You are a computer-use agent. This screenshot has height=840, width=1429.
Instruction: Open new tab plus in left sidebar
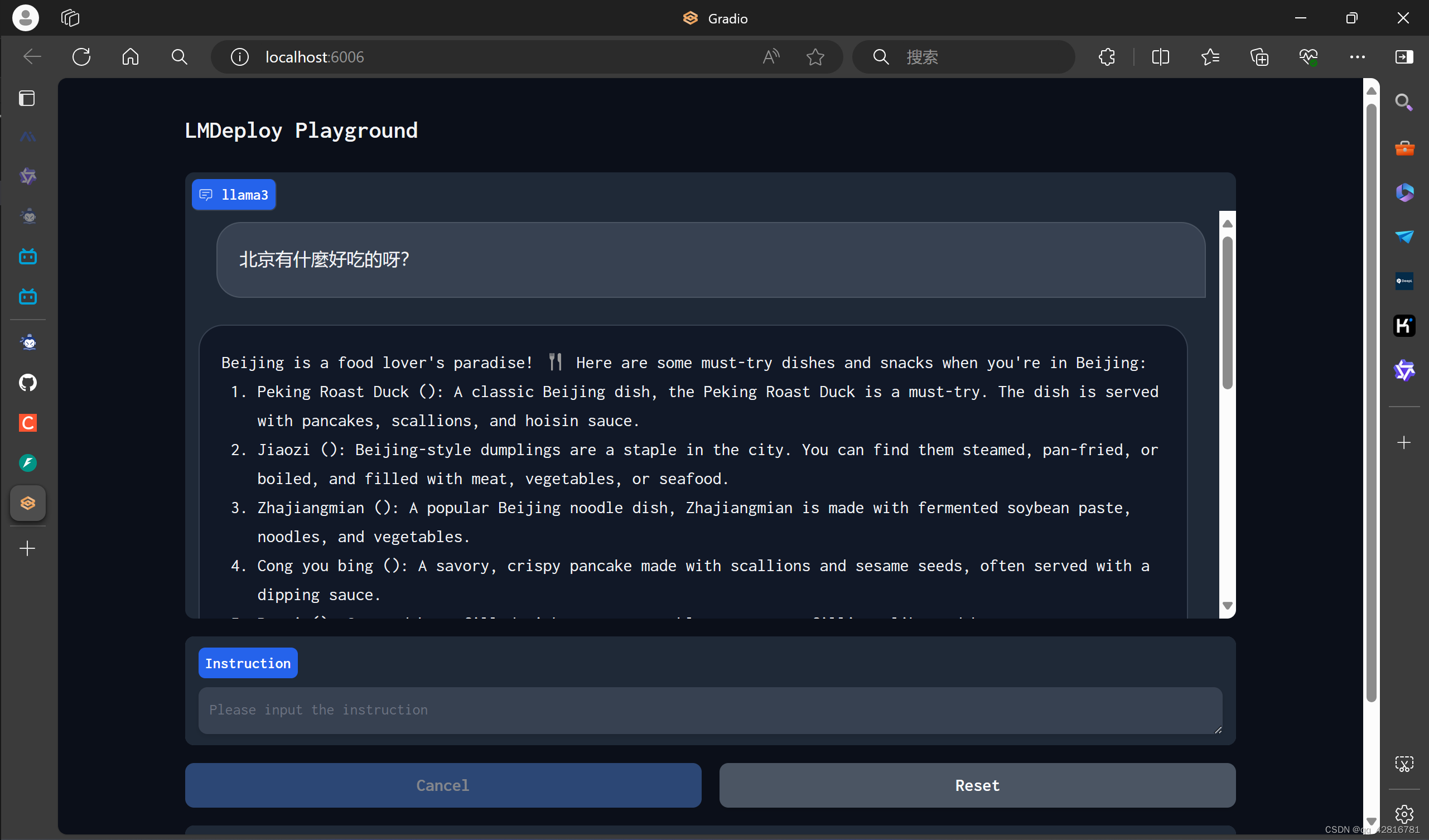[28, 548]
